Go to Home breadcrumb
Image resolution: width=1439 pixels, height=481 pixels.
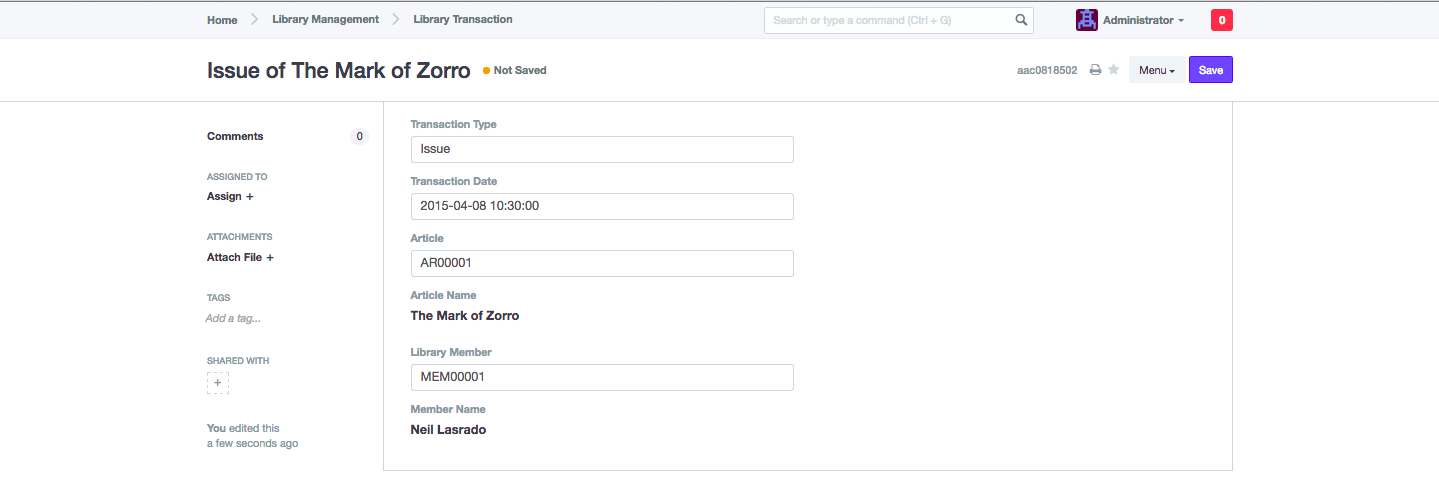click(x=222, y=19)
